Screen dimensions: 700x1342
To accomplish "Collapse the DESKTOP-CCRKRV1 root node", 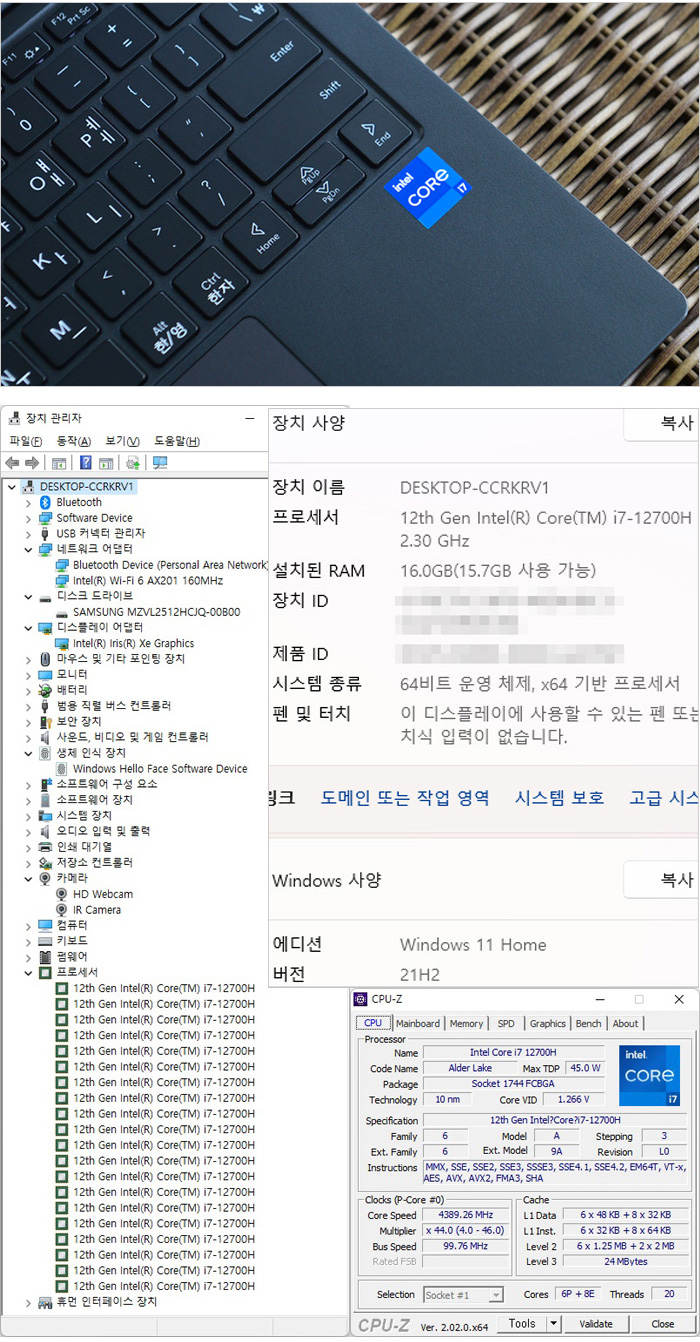I will coord(12,486).
